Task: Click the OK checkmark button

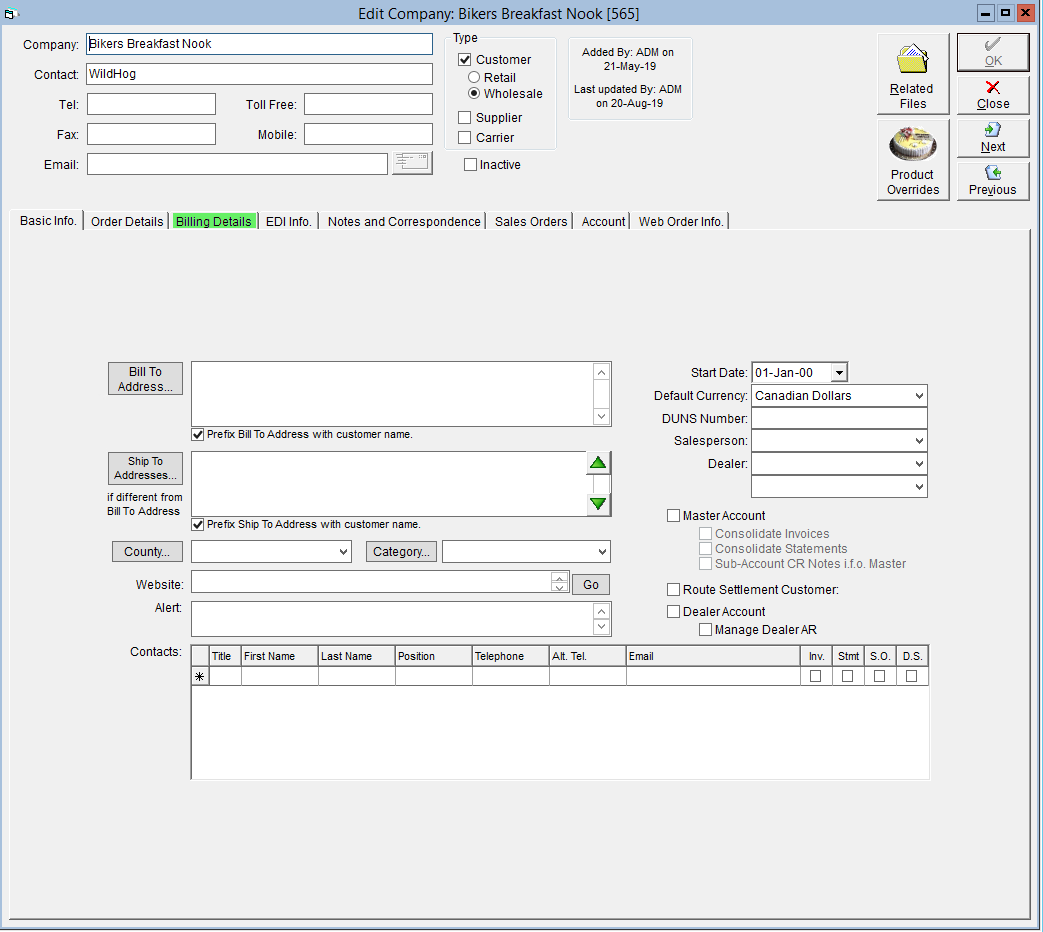Action: point(992,52)
